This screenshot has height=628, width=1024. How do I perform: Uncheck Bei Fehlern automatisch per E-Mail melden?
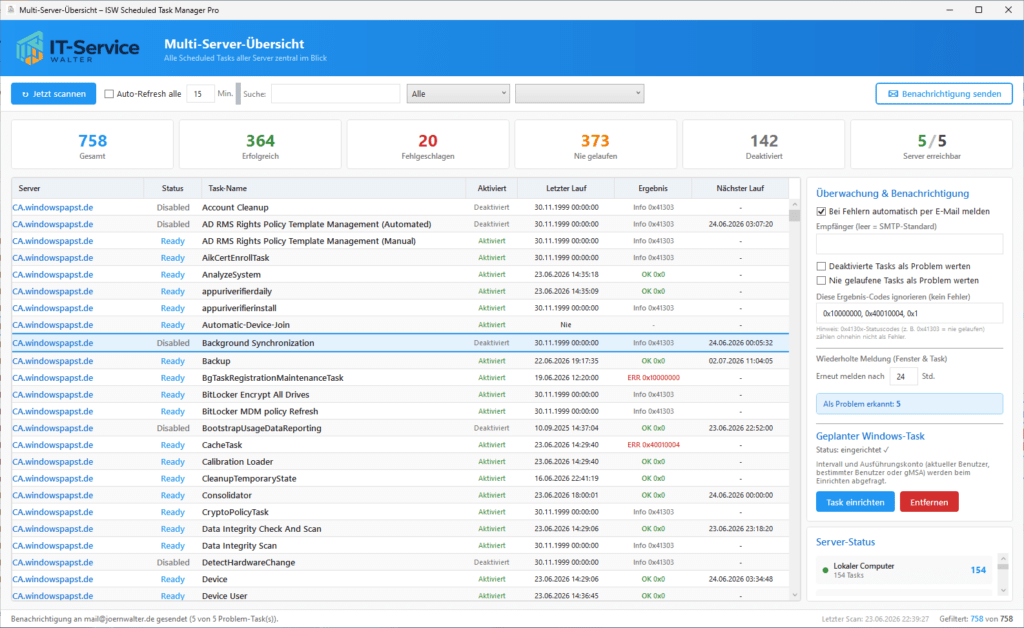(821, 212)
